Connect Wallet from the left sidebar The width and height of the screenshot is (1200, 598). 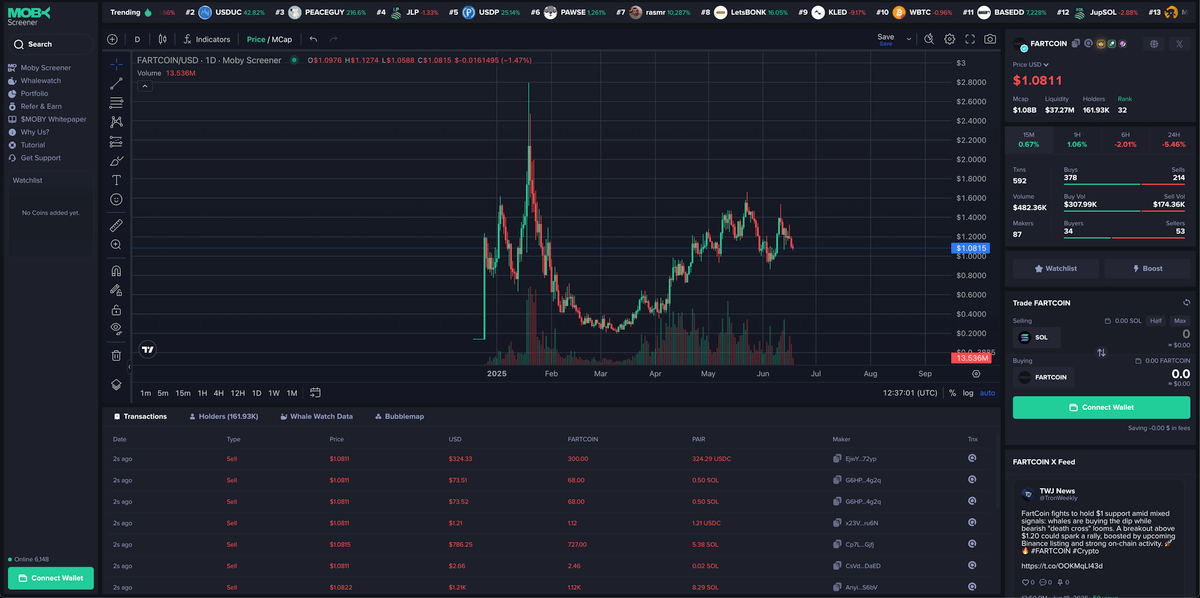tap(50, 578)
